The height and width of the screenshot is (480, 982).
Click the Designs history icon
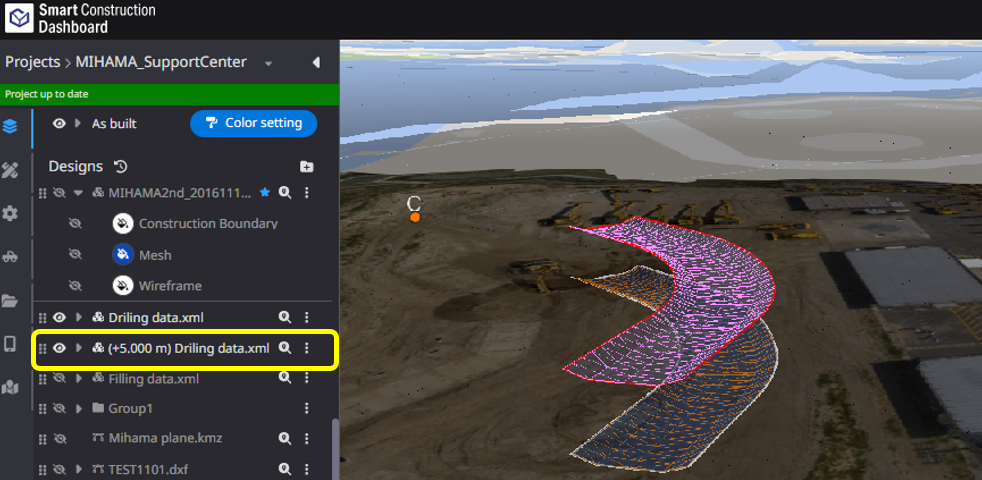(x=121, y=166)
